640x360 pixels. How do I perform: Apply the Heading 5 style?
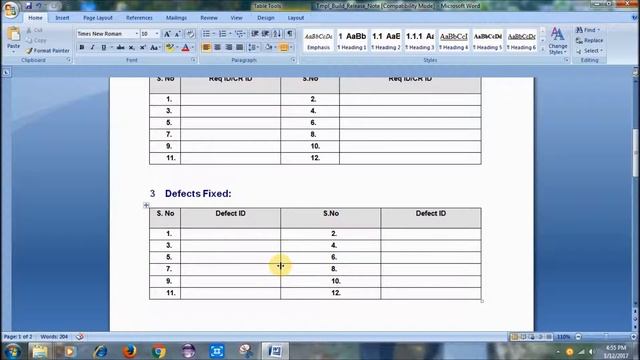(x=487, y=40)
